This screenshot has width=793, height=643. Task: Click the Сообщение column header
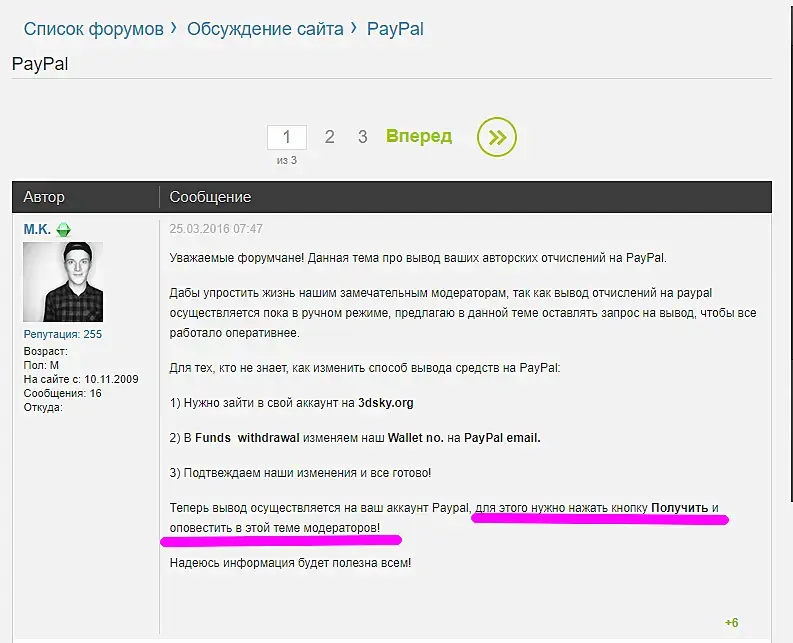[x=210, y=197]
